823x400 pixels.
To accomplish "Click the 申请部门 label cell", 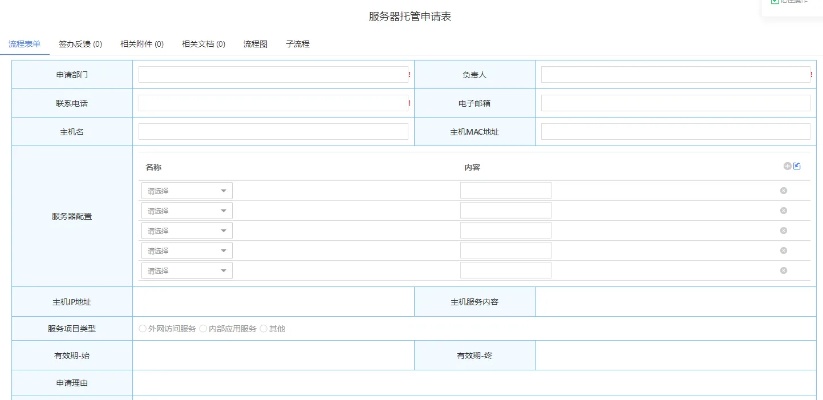I will tap(72, 75).
